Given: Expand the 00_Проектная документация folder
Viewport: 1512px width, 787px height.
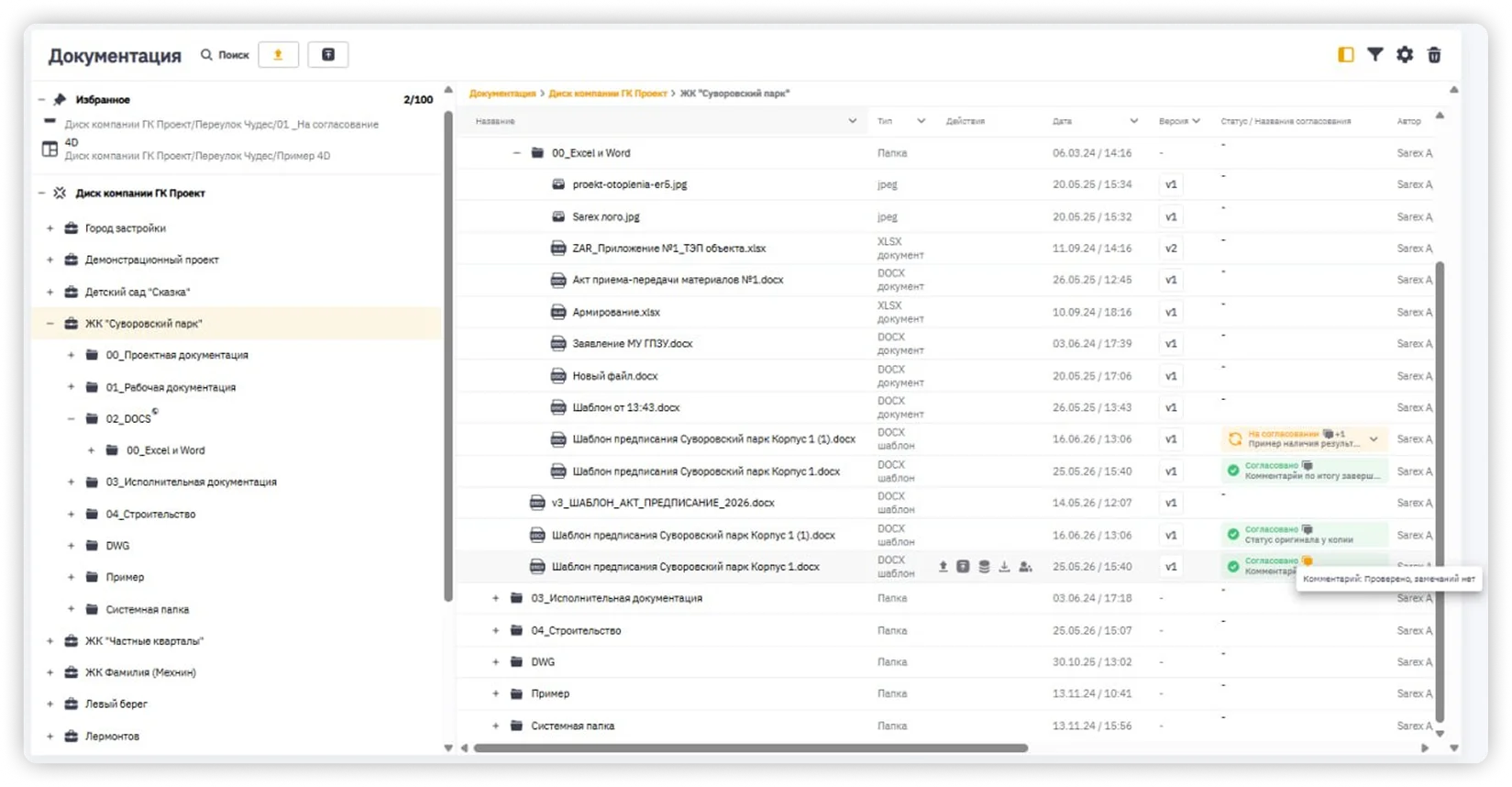Looking at the screenshot, I should pos(71,355).
